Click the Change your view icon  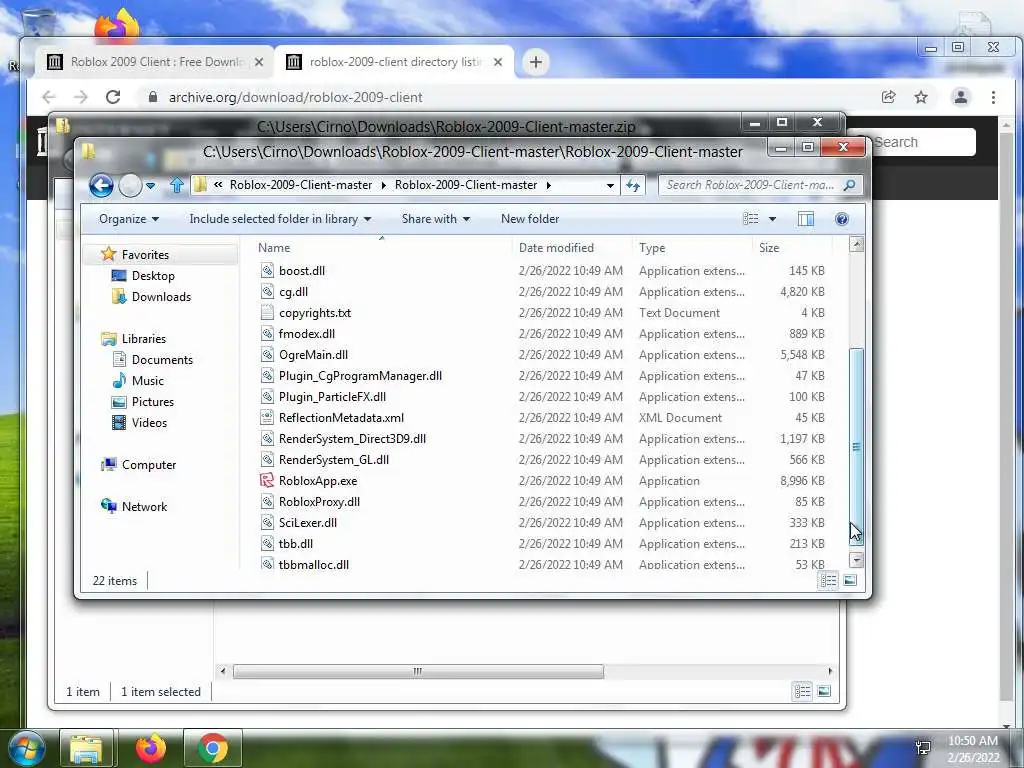point(751,219)
